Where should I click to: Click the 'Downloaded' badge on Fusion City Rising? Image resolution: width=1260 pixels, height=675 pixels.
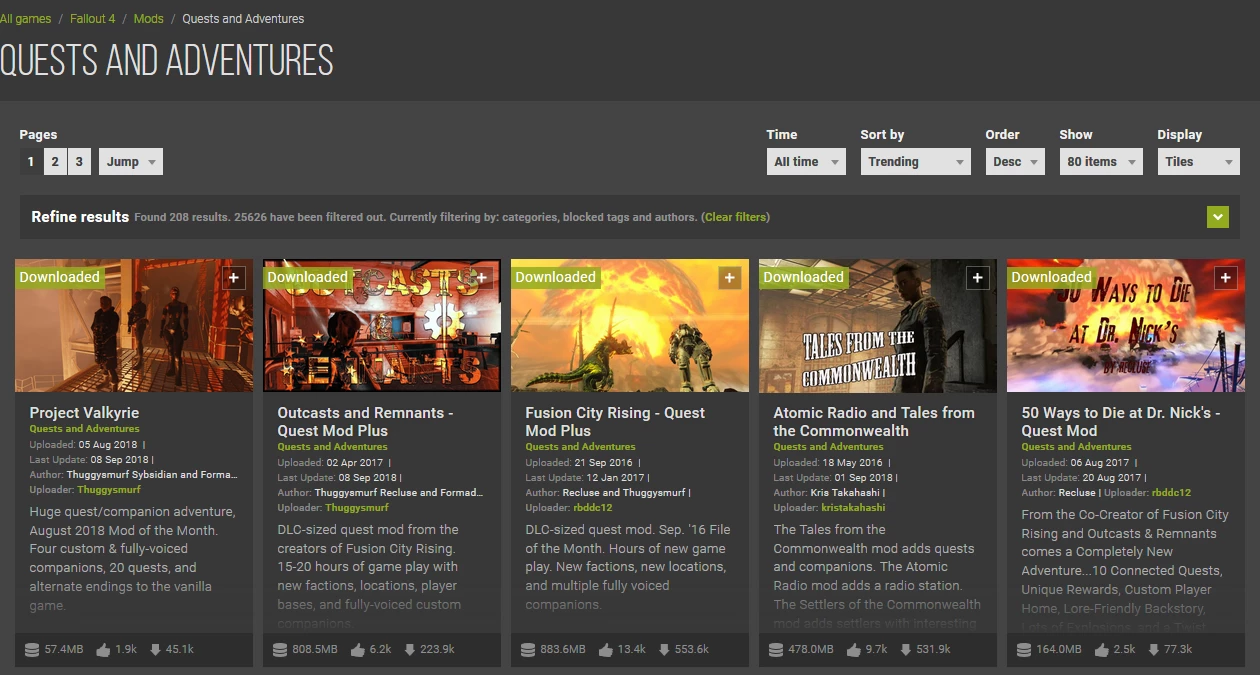coord(556,277)
